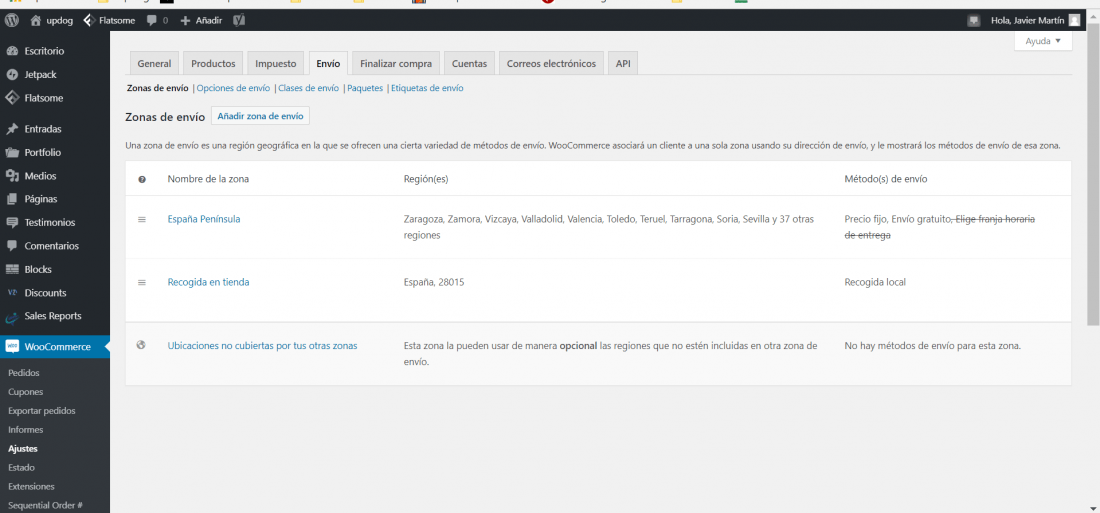Image resolution: width=1100 pixels, height=513 pixels.
Task: Click the 'Precio fijo, Envío gratuito' methods text
Action: click(x=897, y=219)
